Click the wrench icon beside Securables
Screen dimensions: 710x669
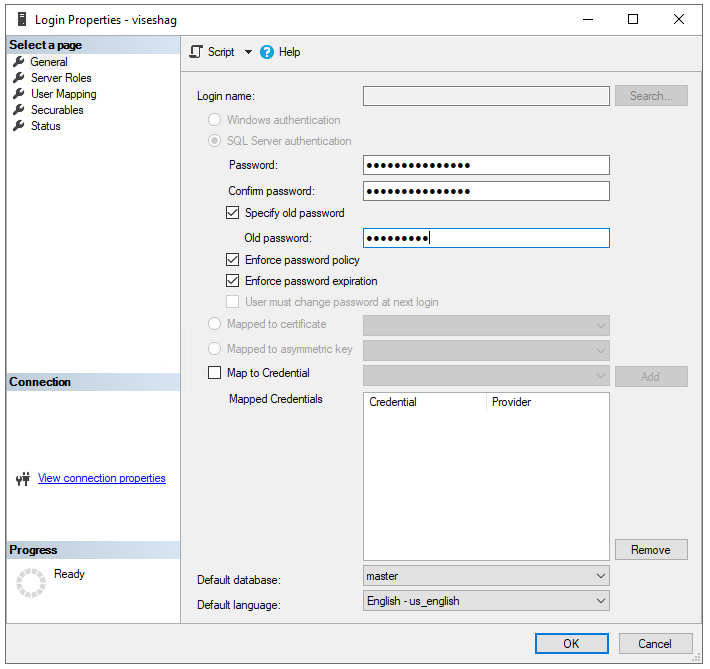point(19,110)
